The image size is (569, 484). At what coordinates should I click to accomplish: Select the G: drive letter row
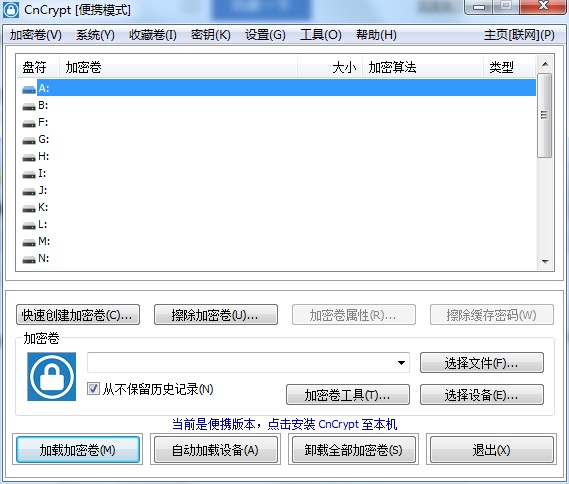(277, 140)
